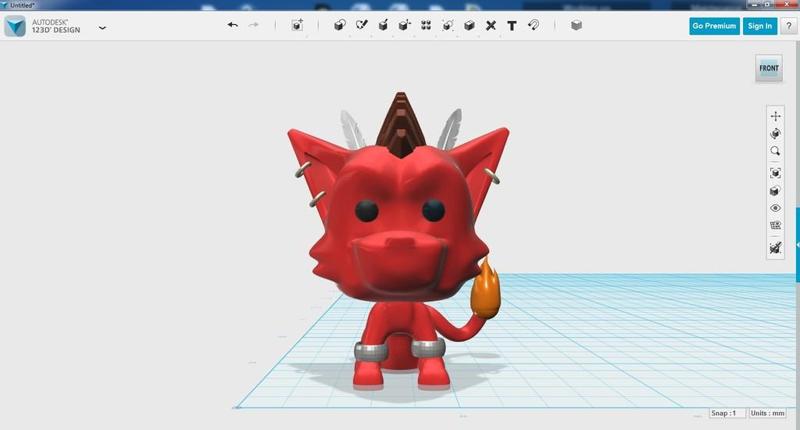The width and height of the screenshot is (800, 430).
Task: Select the Pan navigation tool
Action: (x=776, y=116)
